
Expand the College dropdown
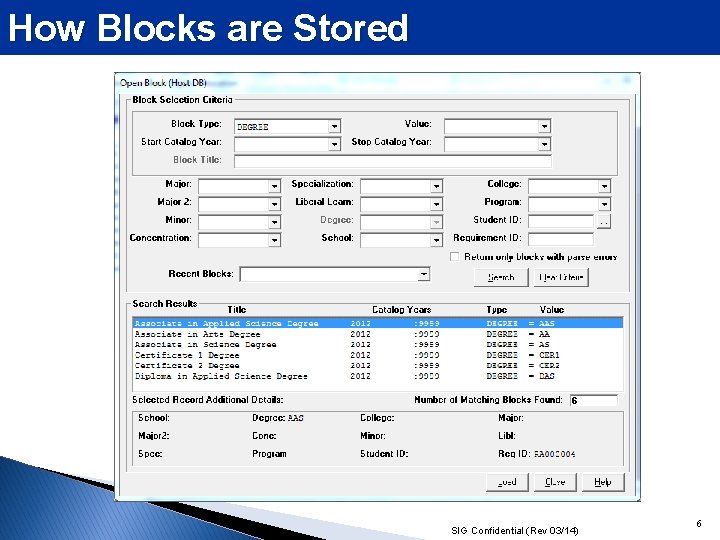click(x=604, y=186)
